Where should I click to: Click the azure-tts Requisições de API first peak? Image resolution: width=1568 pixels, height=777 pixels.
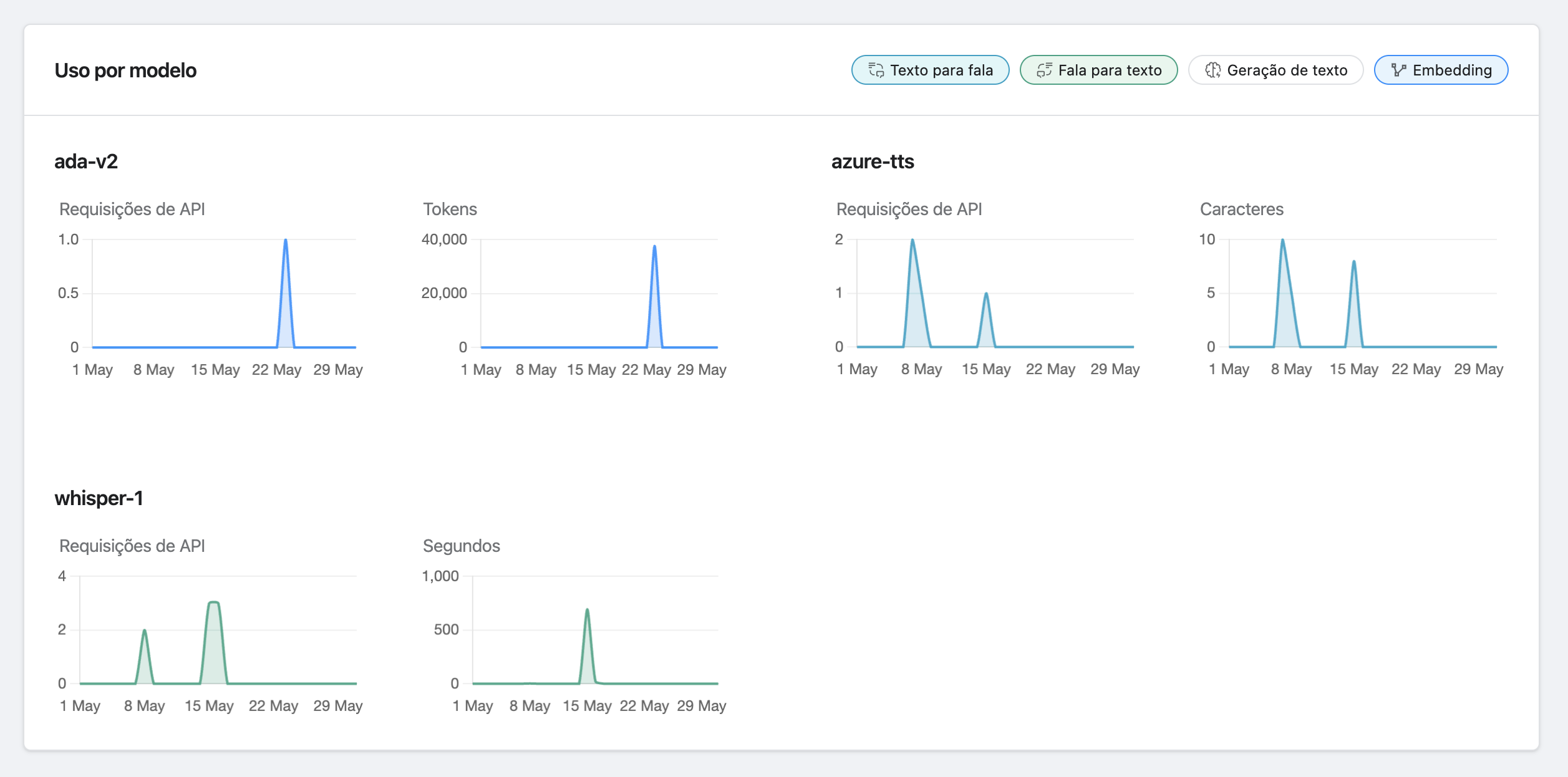(912, 240)
